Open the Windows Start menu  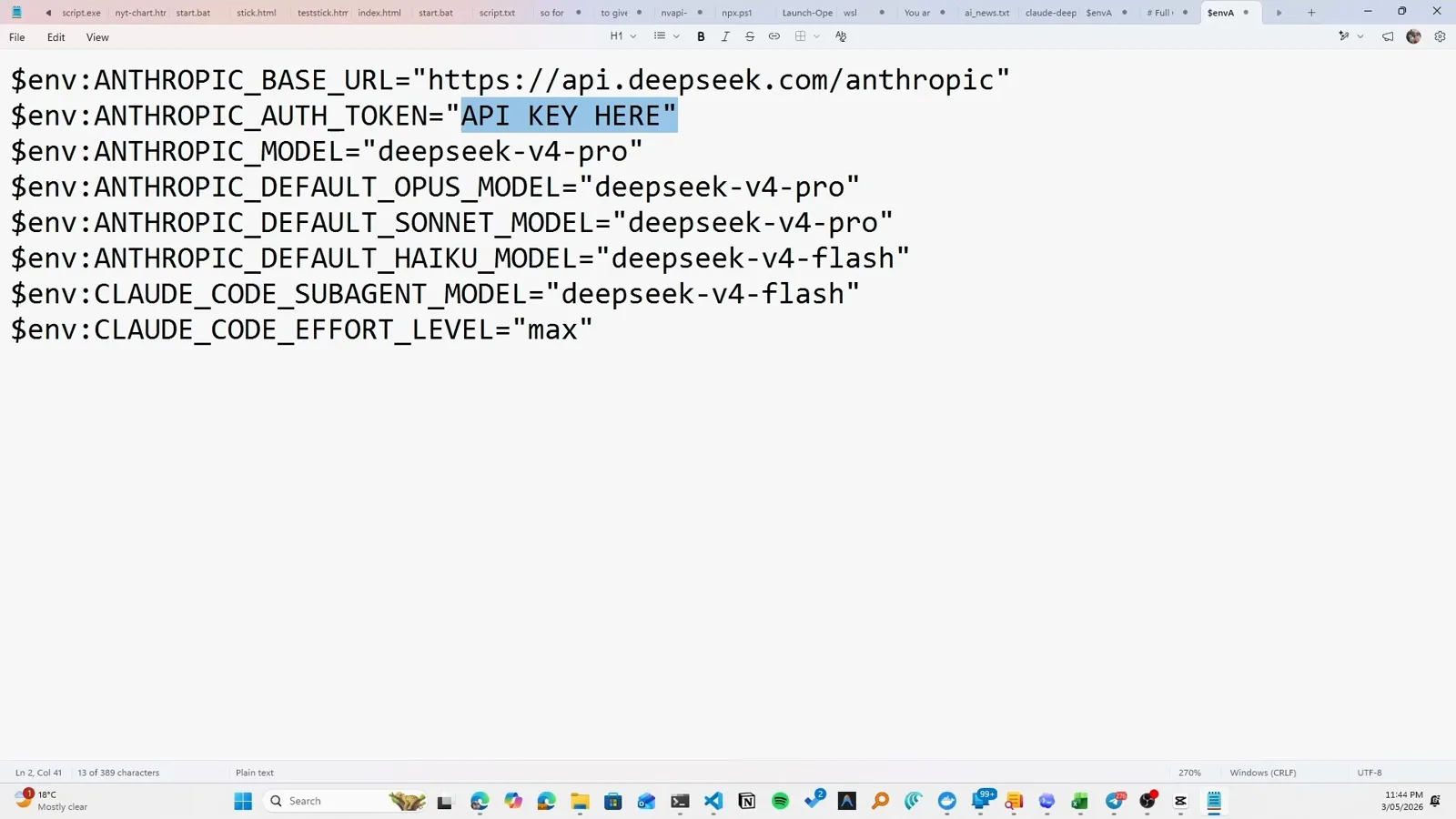tap(243, 801)
